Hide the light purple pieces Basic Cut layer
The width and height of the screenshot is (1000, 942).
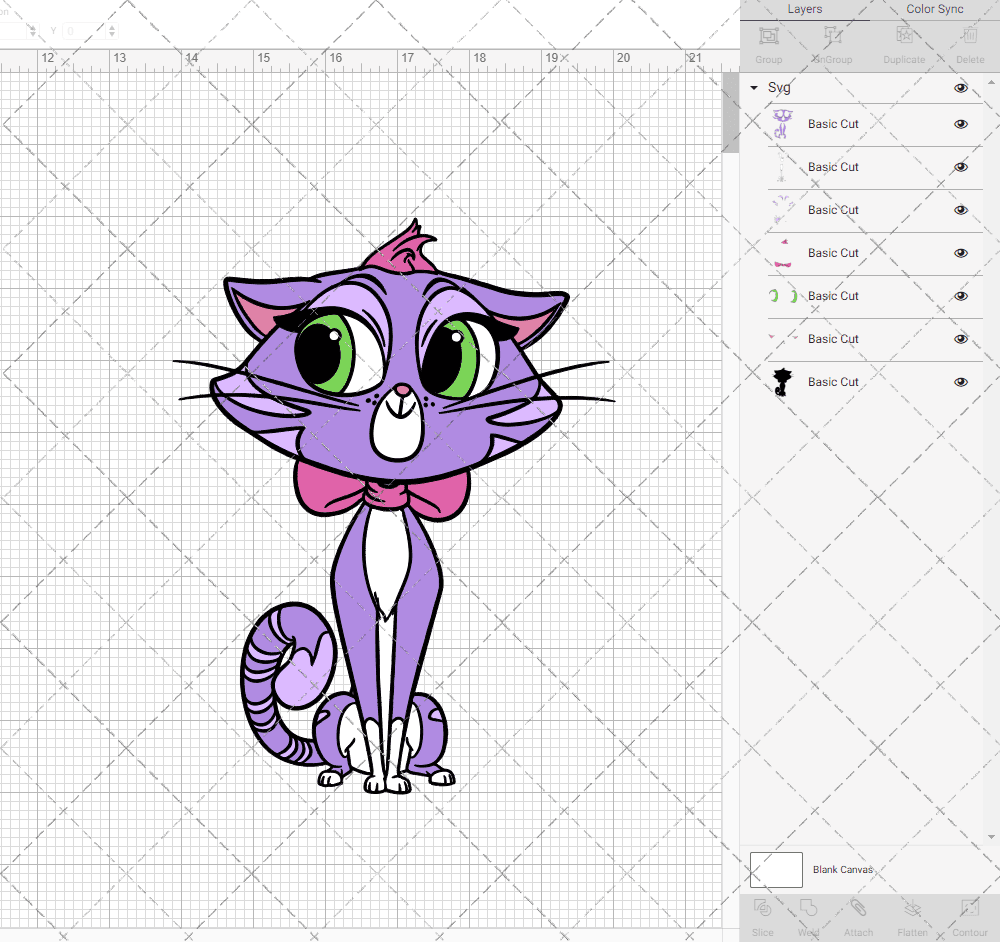tap(961, 210)
